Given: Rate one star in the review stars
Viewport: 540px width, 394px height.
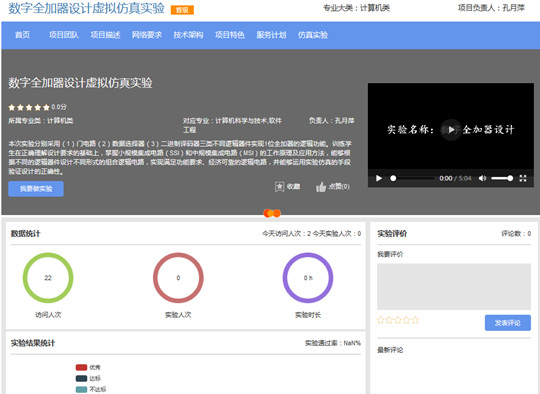Looking at the screenshot, I should click(x=381, y=320).
